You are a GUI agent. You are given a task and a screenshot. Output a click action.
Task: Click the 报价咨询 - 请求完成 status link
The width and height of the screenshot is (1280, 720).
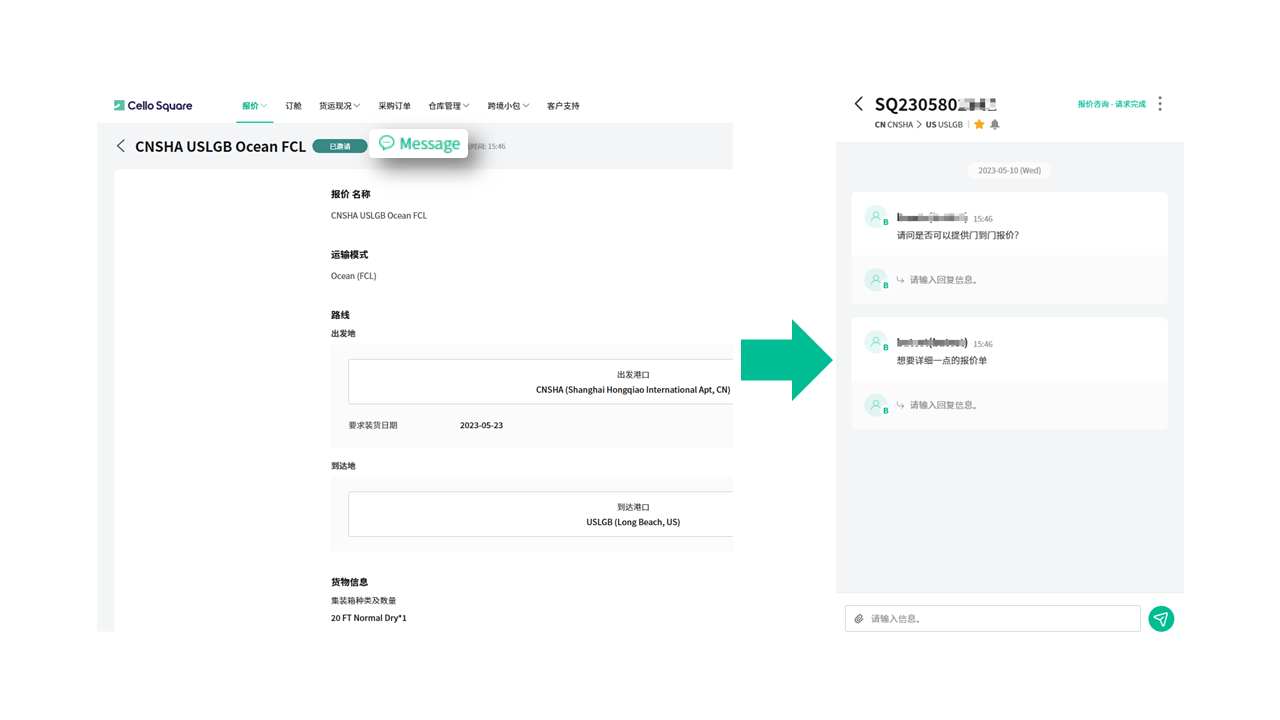tap(1111, 104)
